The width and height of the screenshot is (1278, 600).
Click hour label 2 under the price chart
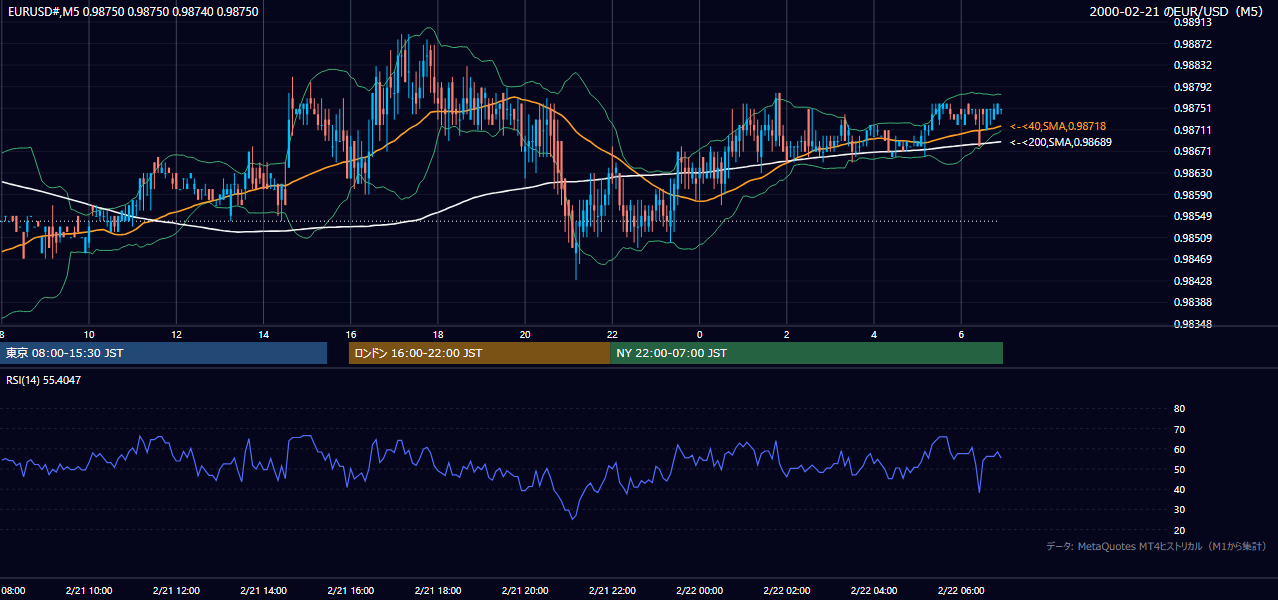[787, 334]
